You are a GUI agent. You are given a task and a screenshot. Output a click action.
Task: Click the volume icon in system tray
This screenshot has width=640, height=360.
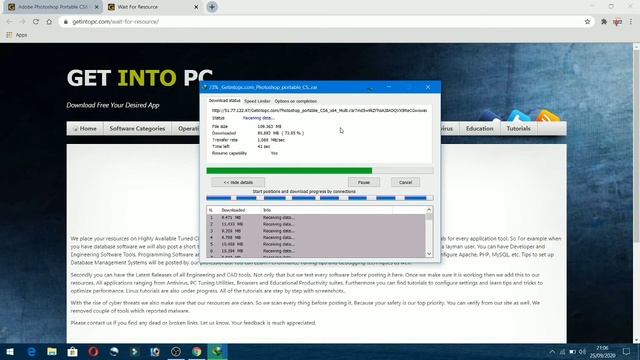click(x=582, y=351)
